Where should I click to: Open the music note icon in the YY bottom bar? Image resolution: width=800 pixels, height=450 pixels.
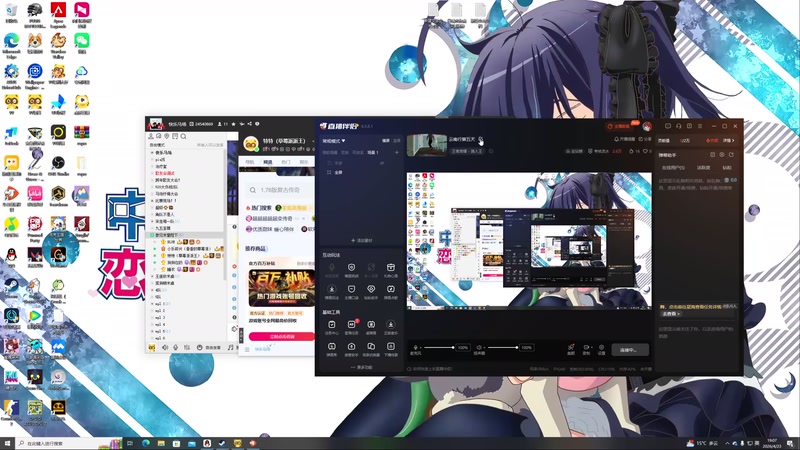(231, 347)
